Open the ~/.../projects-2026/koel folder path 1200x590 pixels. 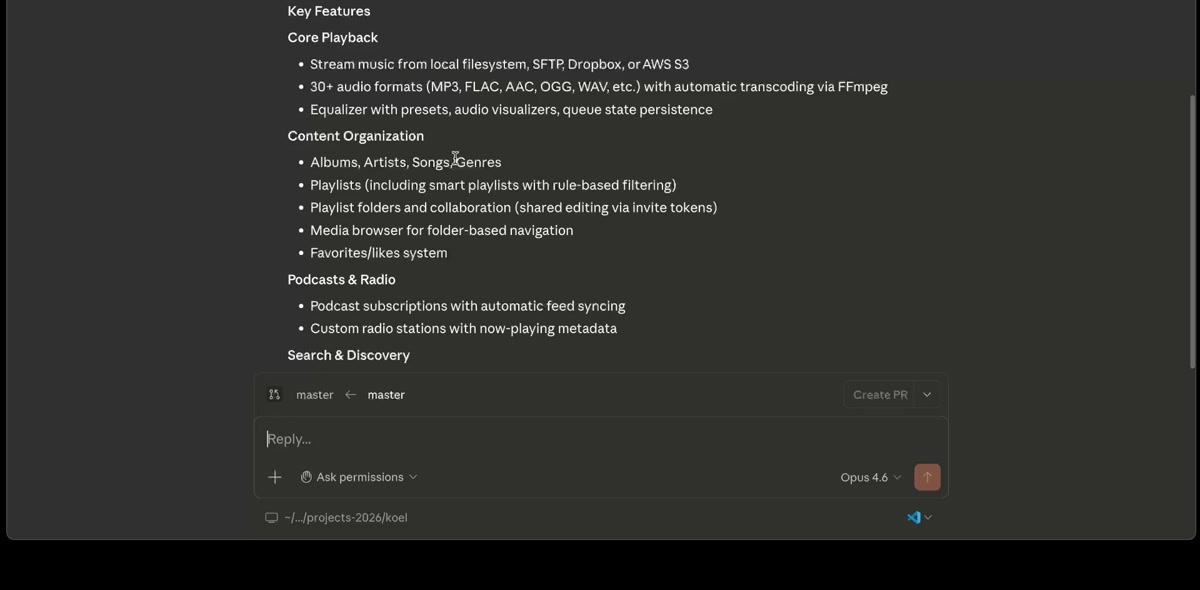(x=345, y=518)
